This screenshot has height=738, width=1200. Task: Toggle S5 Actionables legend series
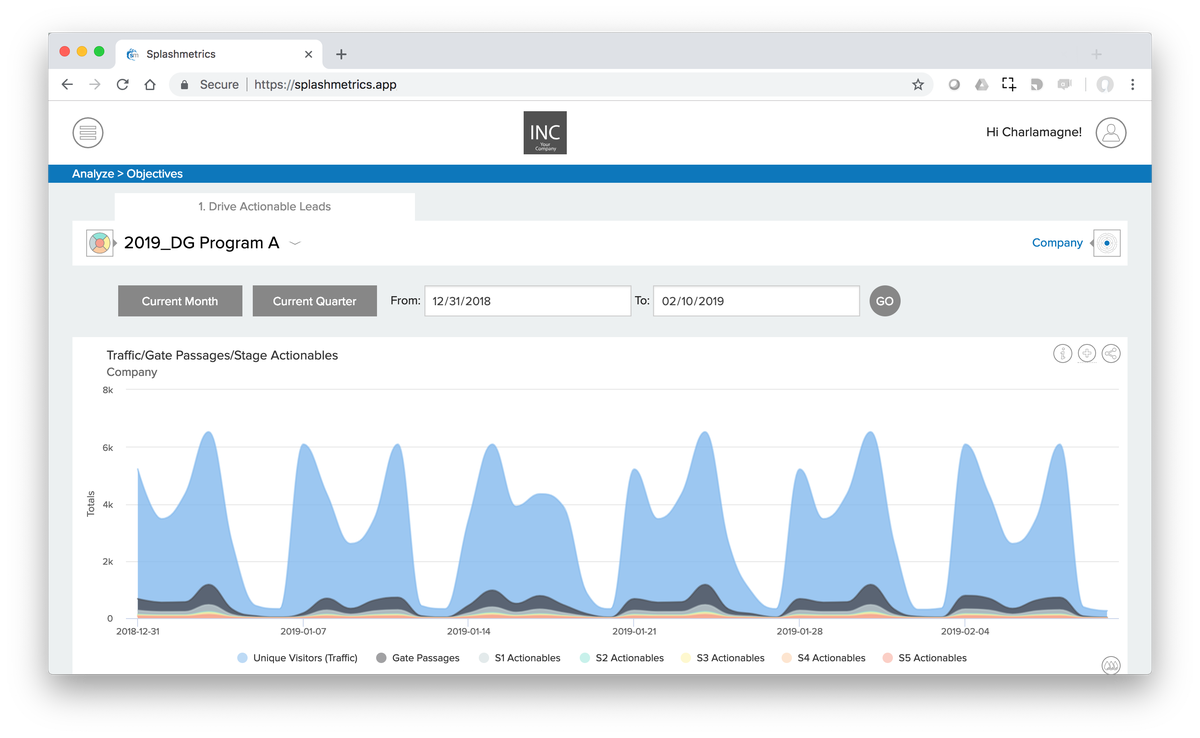tap(924, 658)
